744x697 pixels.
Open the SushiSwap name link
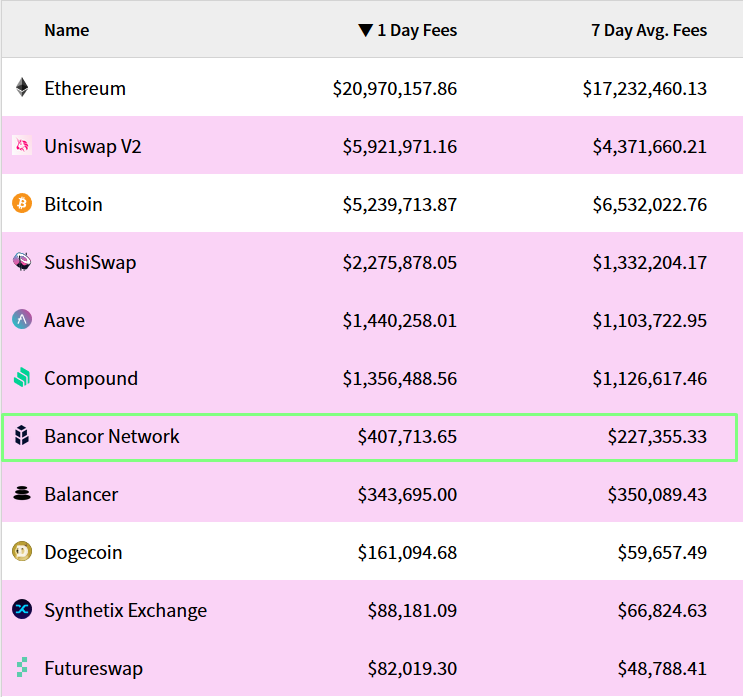90,262
